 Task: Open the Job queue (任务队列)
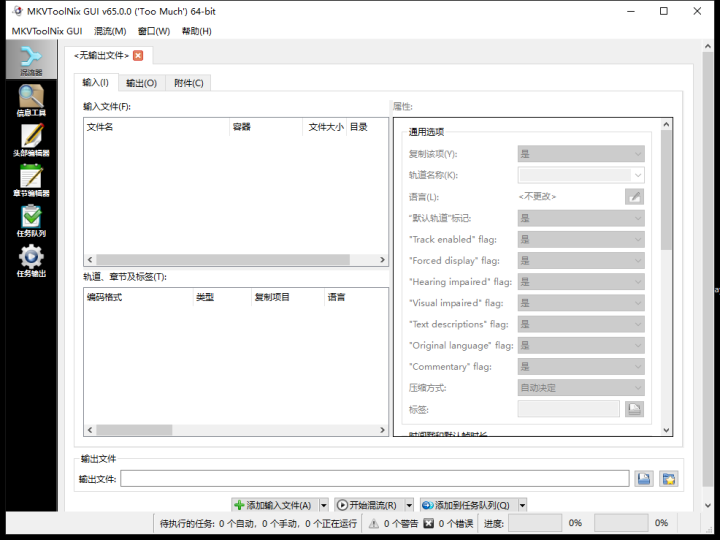31,221
